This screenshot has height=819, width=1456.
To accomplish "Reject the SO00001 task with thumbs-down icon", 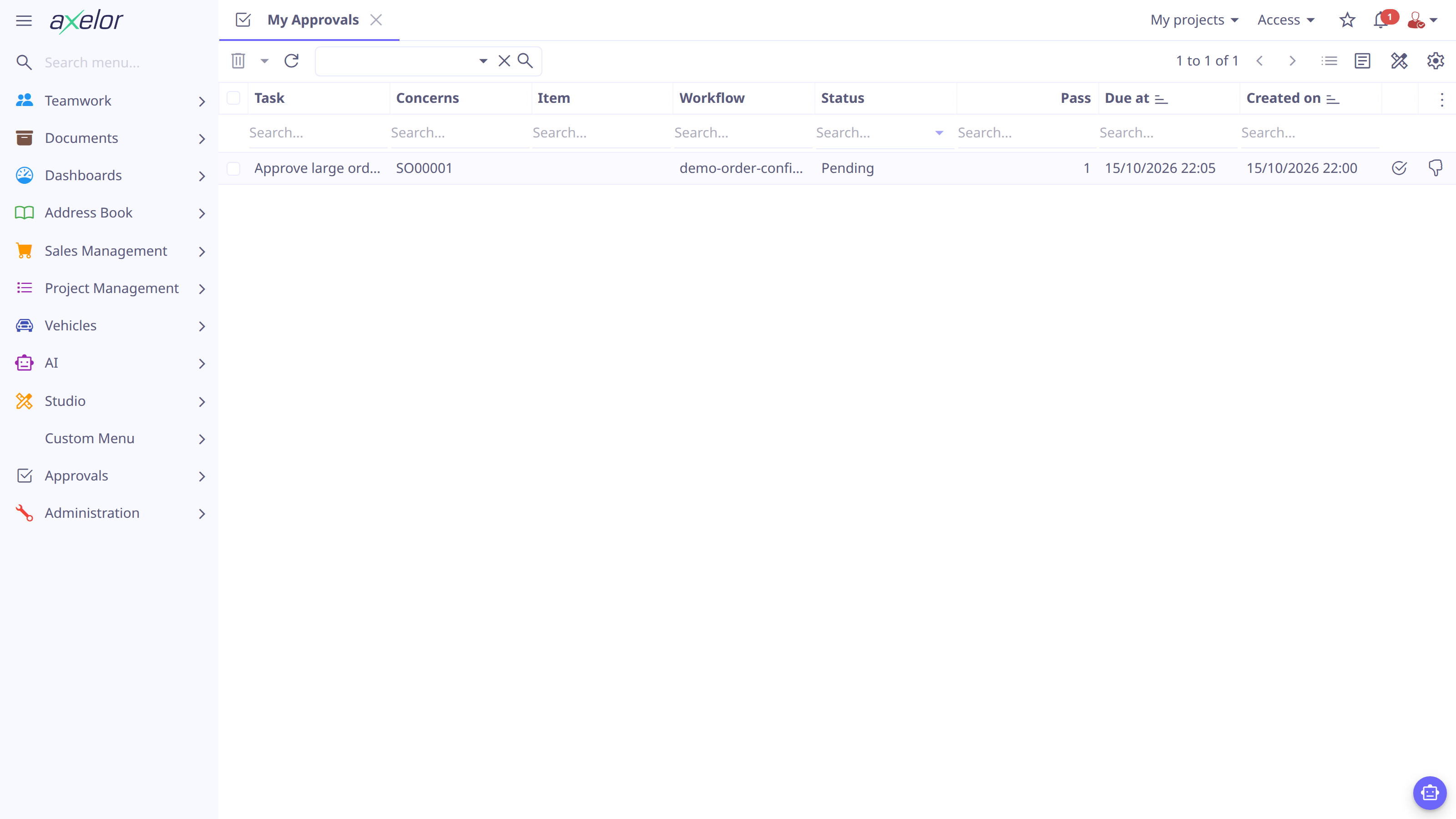I will (x=1436, y=168).
